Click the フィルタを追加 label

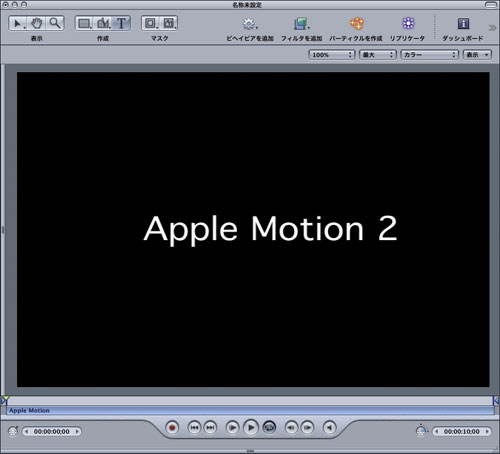coord(302,38)
